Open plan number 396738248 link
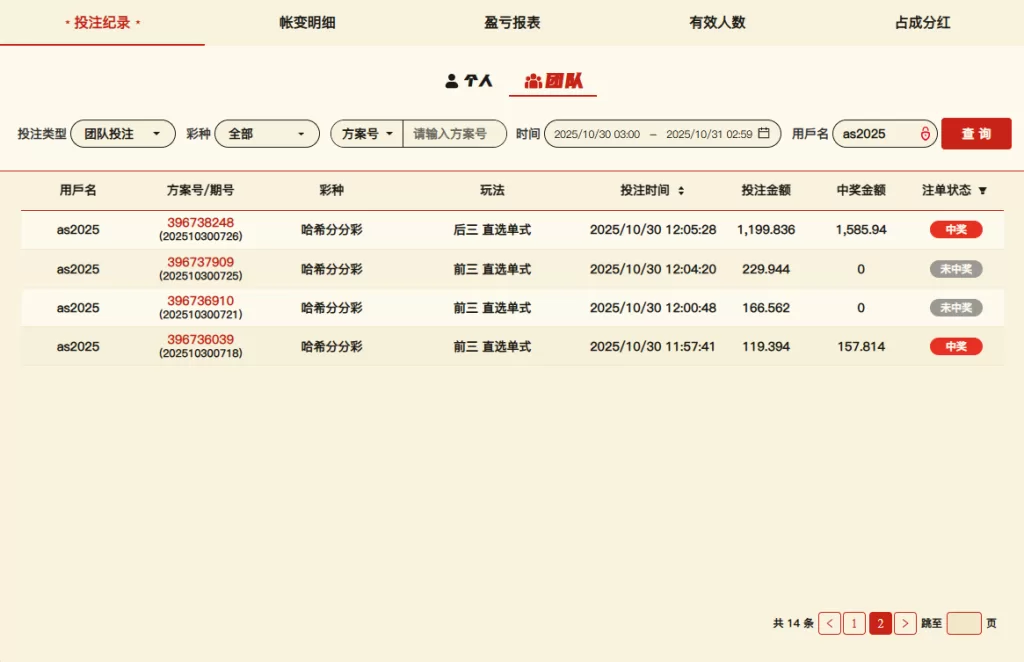Image resolution: width=1024 pixels, height=662 pixels. 200,222
